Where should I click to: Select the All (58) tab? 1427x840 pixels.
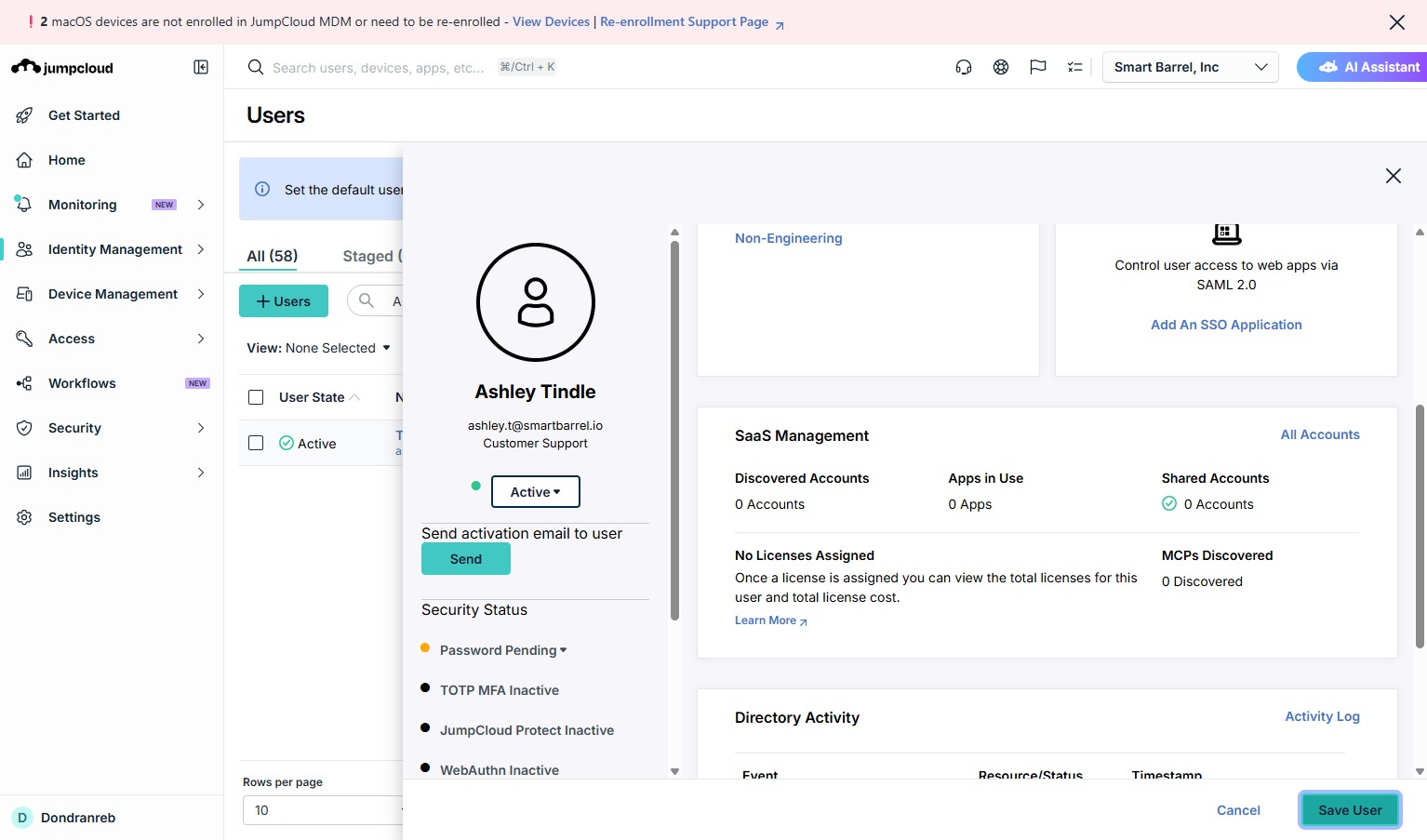[273, 256]
